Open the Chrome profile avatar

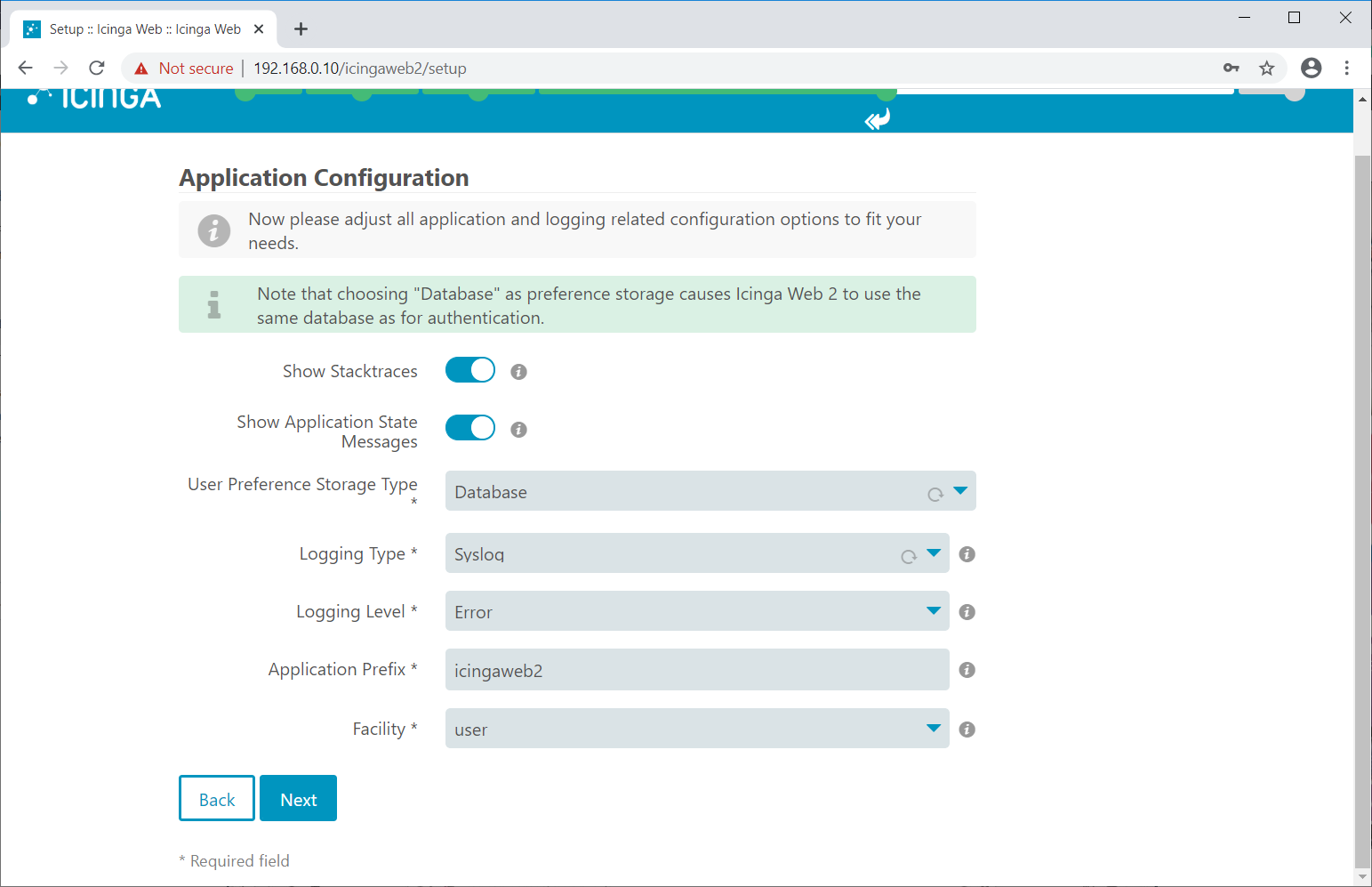pos(1311,68)
